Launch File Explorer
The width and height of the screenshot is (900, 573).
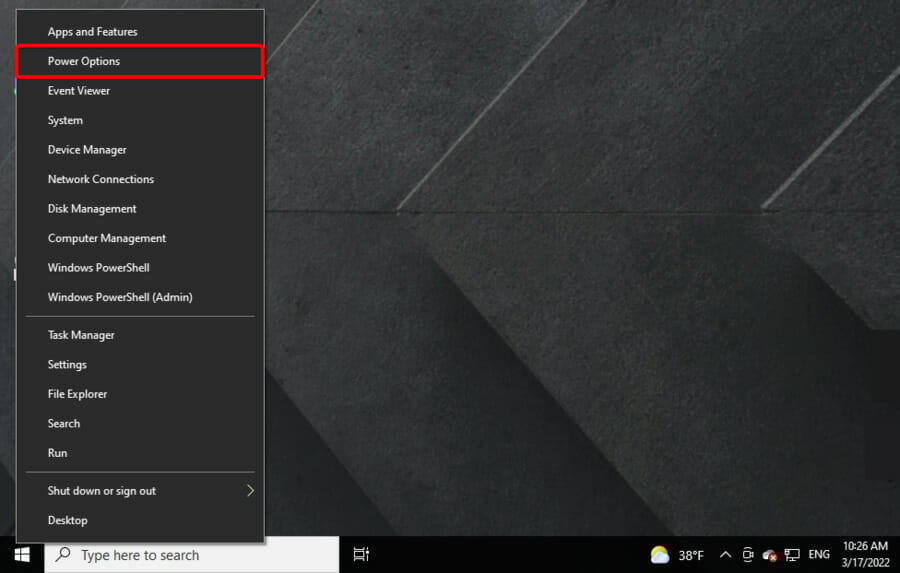pyautogui.click(x=140, y=394)
